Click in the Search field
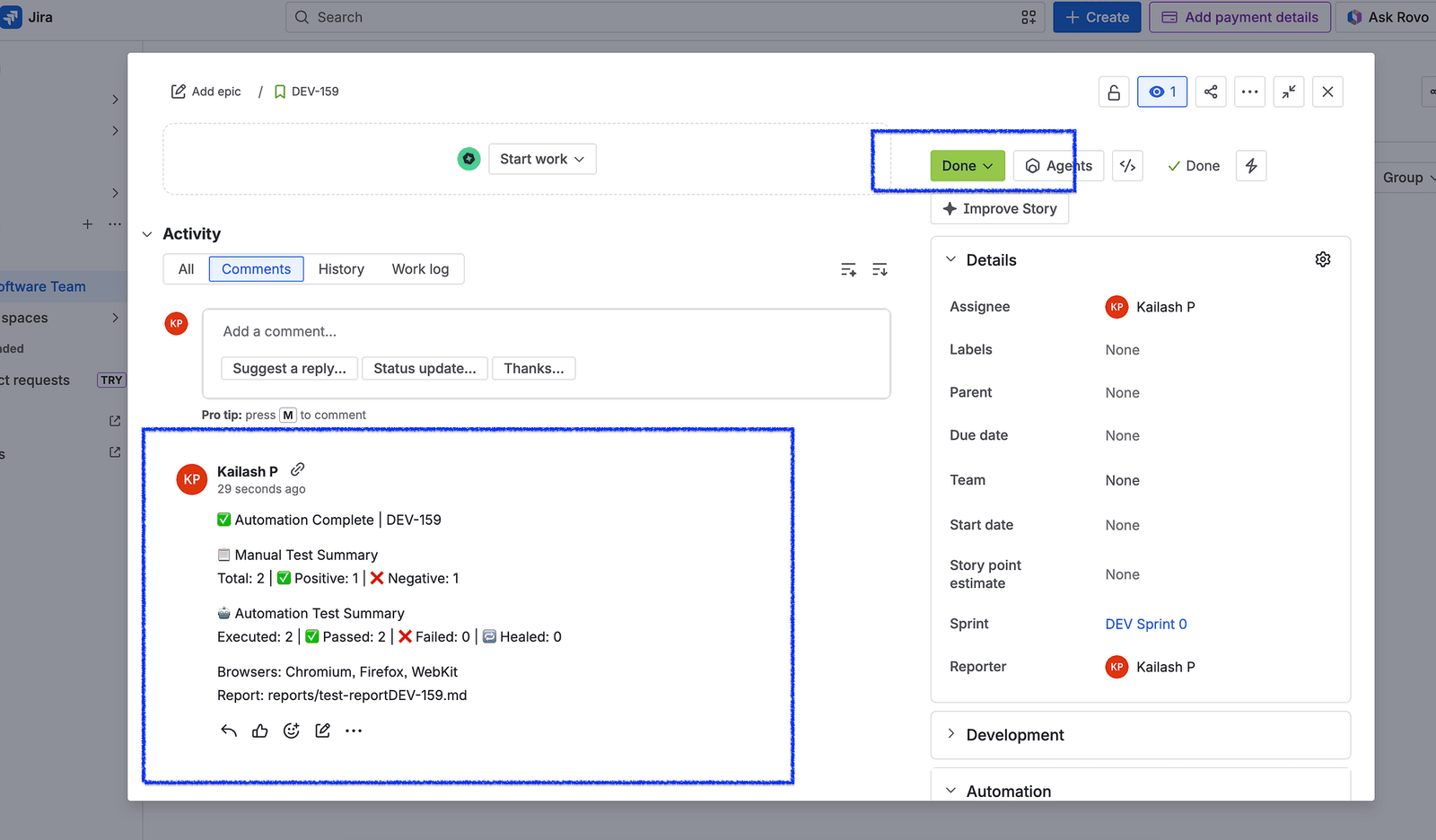 point(665,17)
